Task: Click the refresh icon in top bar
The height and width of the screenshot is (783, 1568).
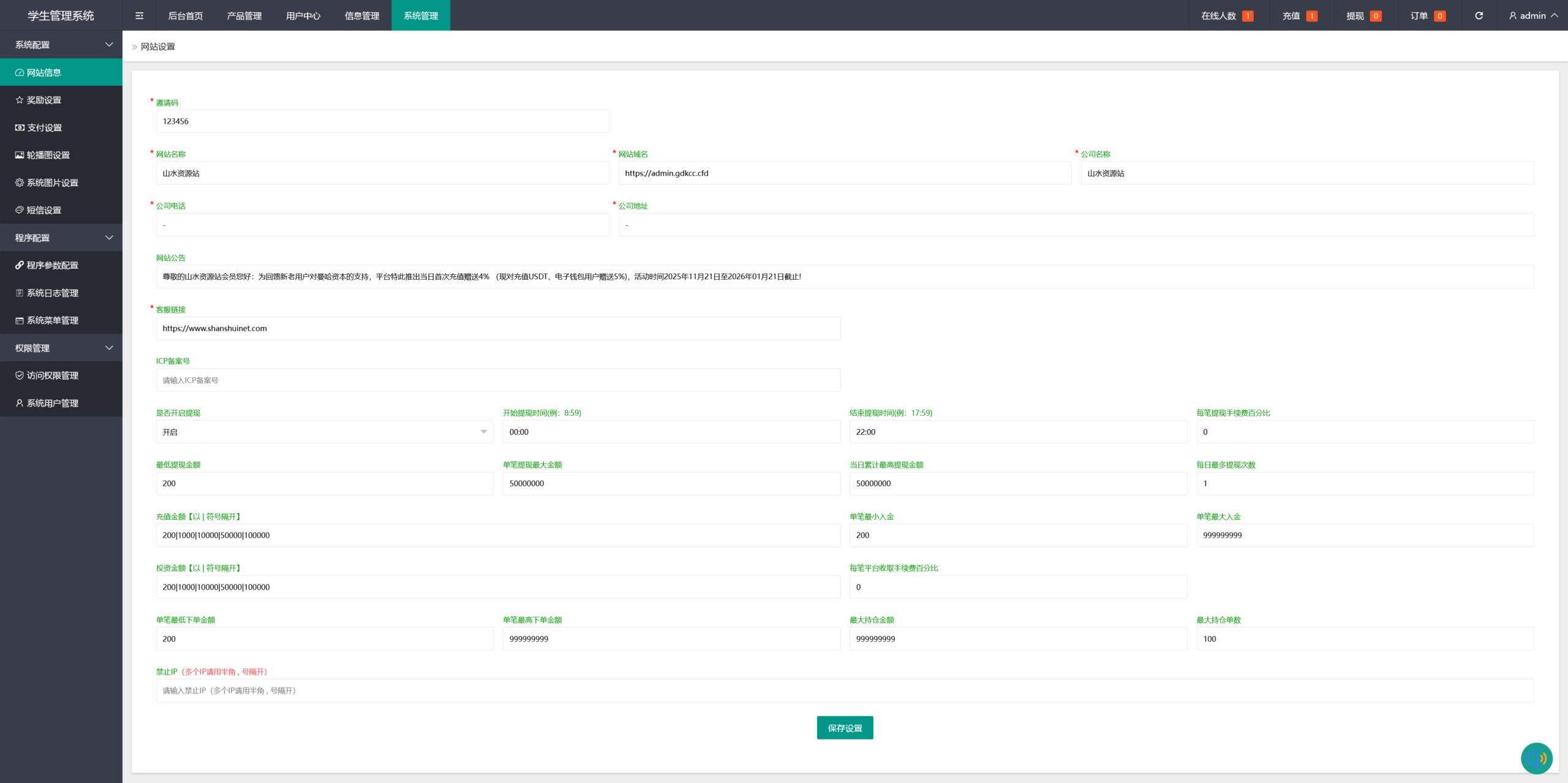Action: click(1479, 16)
